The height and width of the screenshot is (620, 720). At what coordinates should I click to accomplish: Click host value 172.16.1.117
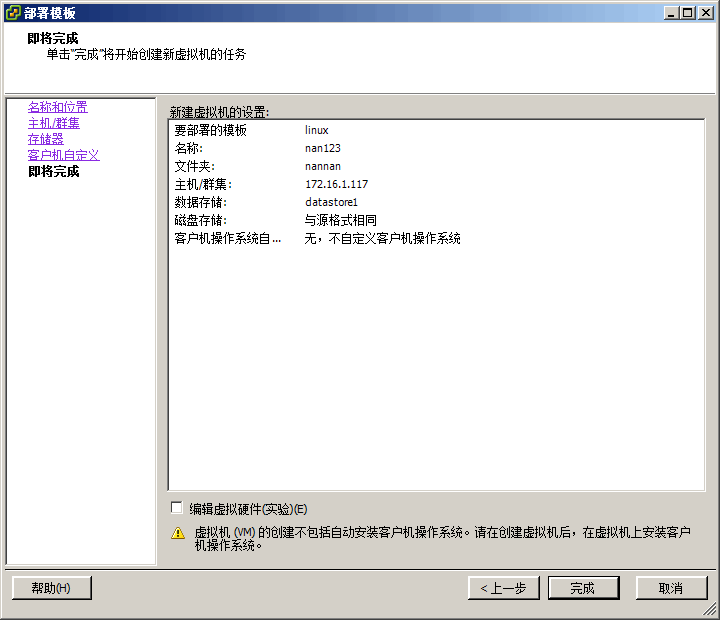[337, 184]
